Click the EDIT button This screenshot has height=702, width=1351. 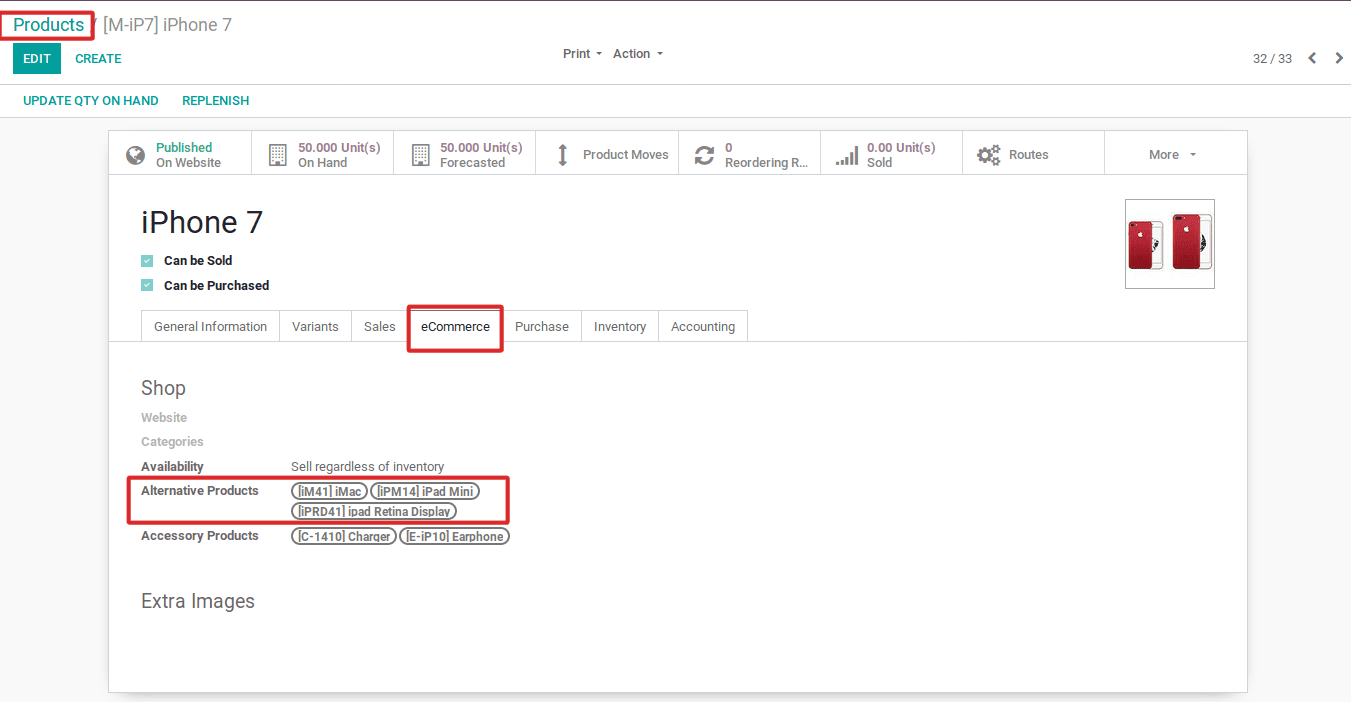pos(37,59)
